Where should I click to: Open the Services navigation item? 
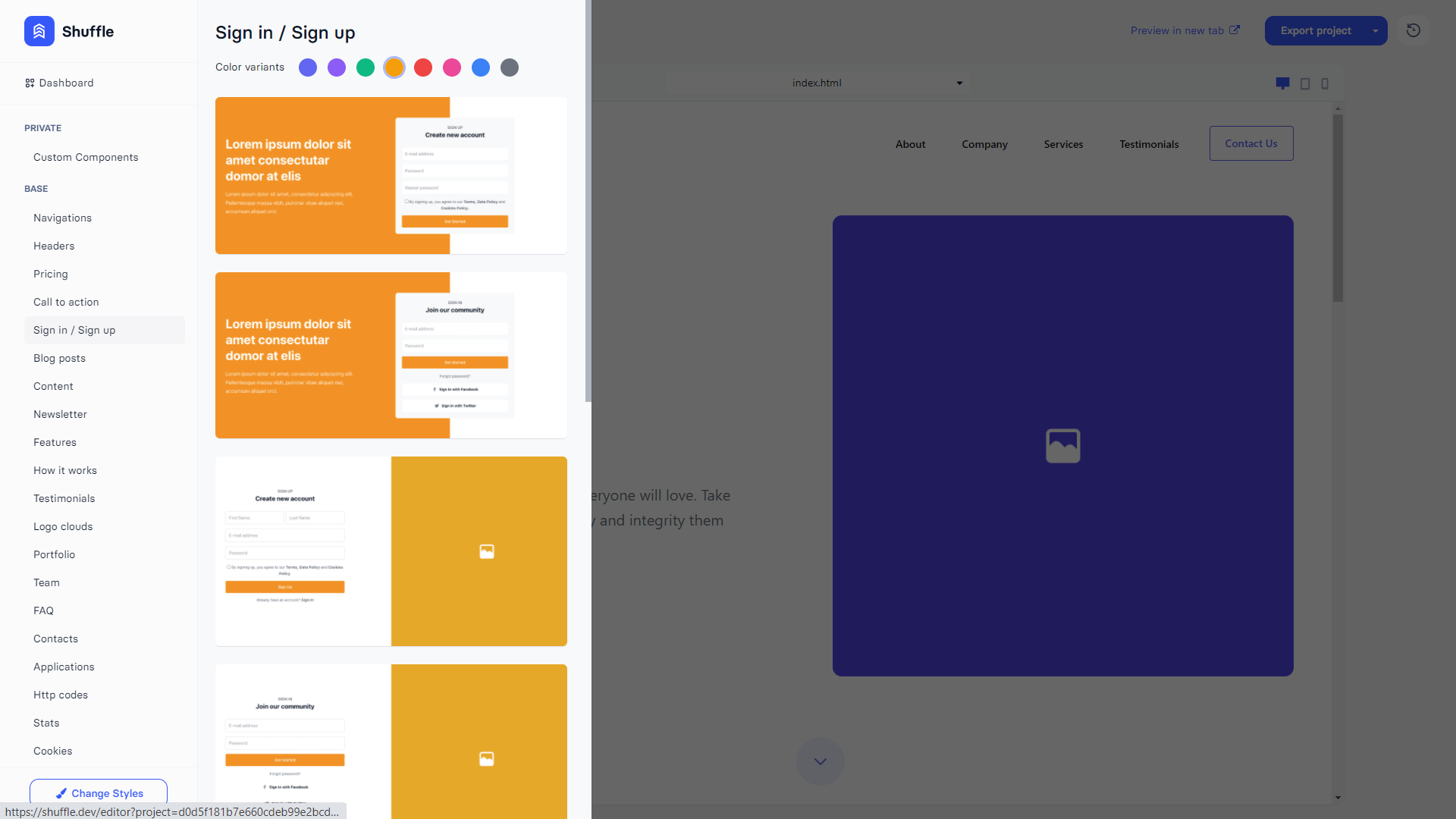pyautogui.click(x=1063, y=144)
